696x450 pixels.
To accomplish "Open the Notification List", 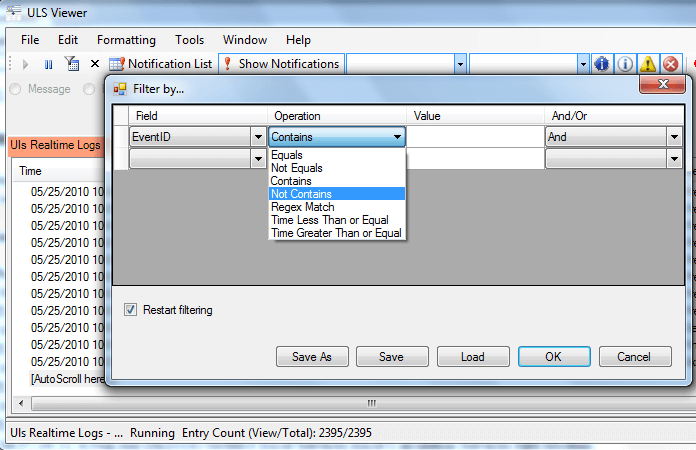I will click(x=162, y=64).
